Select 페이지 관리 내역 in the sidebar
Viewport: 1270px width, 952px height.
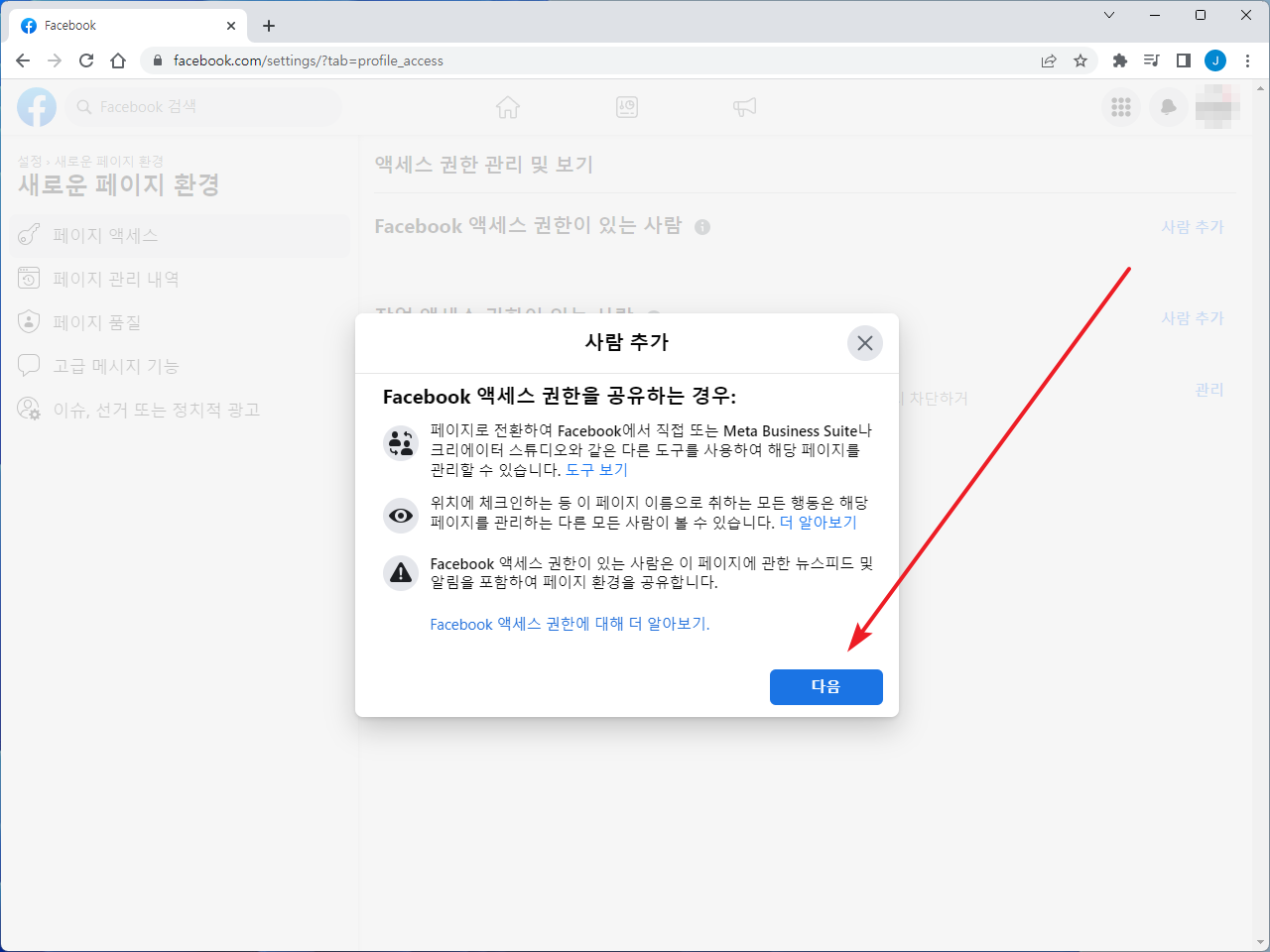(x=180, y=279)
